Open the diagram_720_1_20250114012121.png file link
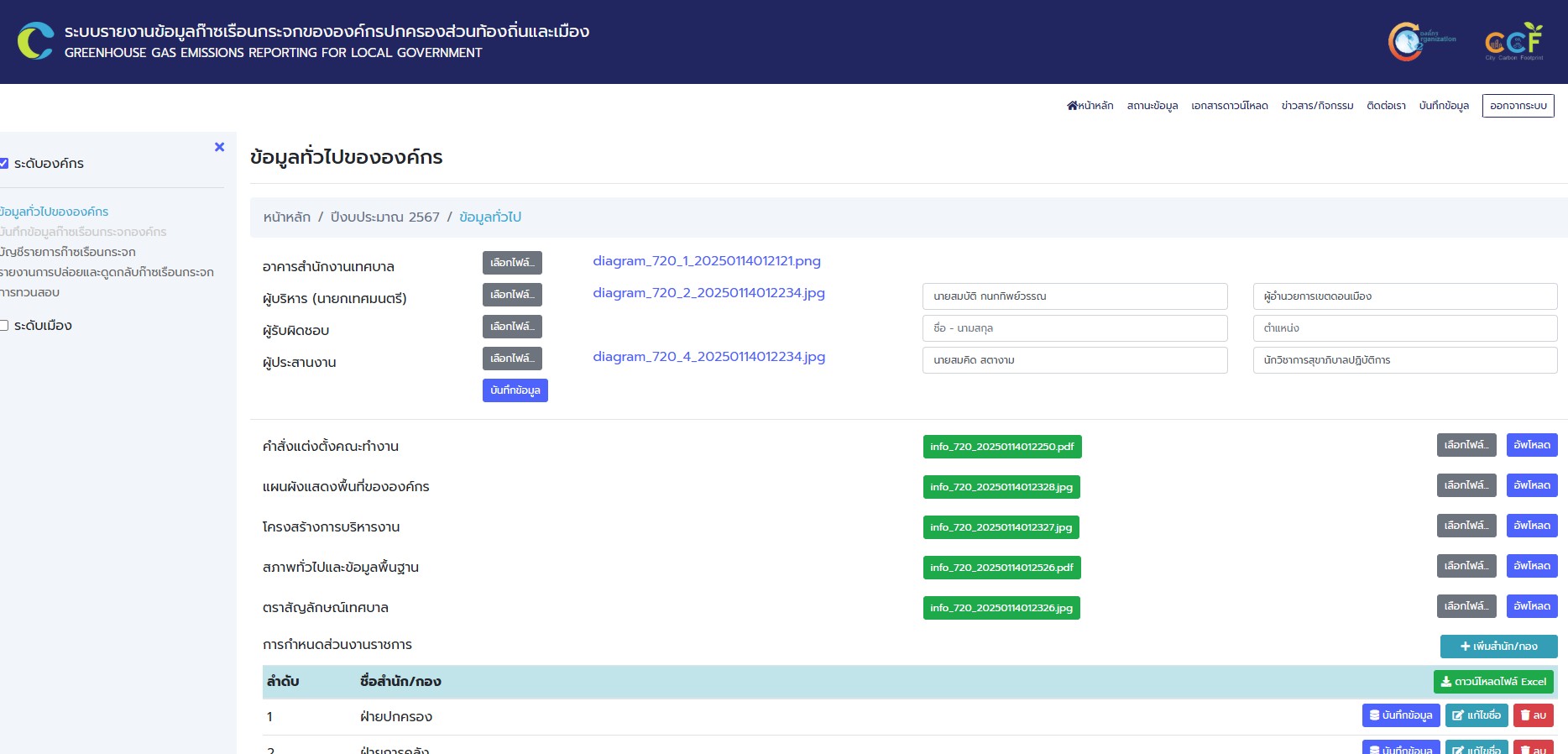The height and width of the screenshot is (754, 1568). coord(706,261)
